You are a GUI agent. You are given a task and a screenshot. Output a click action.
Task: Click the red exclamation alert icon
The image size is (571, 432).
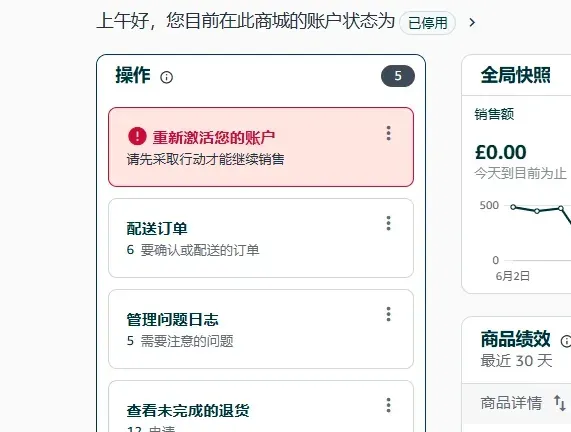coord(137,136)
